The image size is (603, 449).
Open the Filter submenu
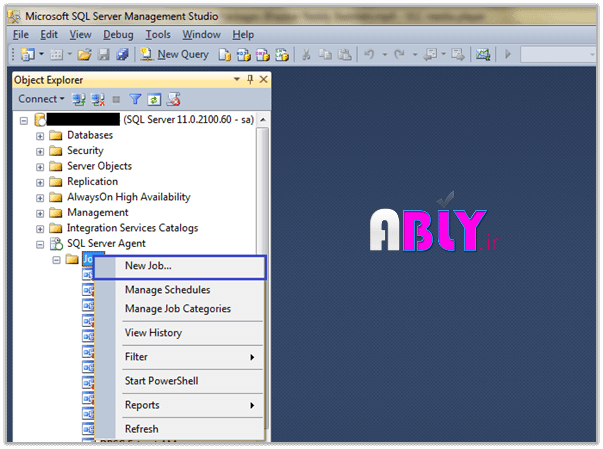tap(180, 357)
